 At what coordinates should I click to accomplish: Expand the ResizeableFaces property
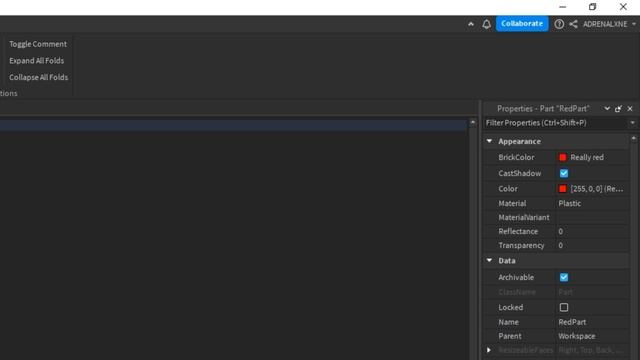489,350
